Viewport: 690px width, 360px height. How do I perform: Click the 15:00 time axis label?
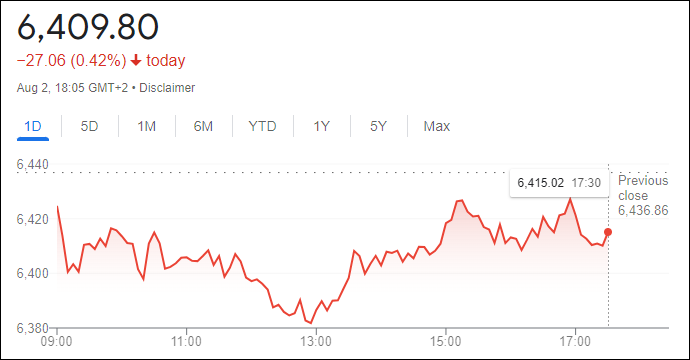[x=445, y=342]
